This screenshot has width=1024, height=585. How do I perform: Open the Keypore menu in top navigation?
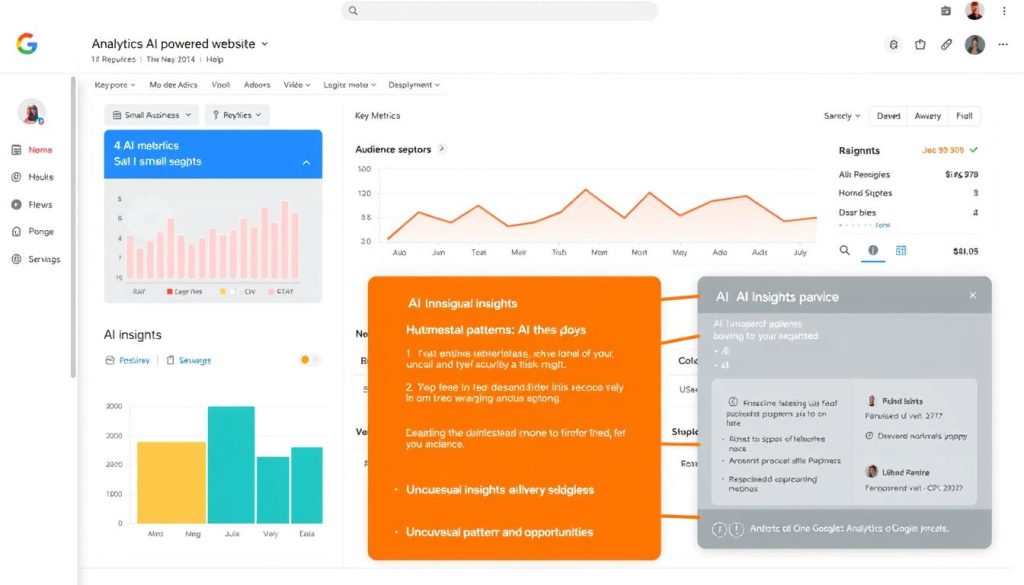[112, 84]
